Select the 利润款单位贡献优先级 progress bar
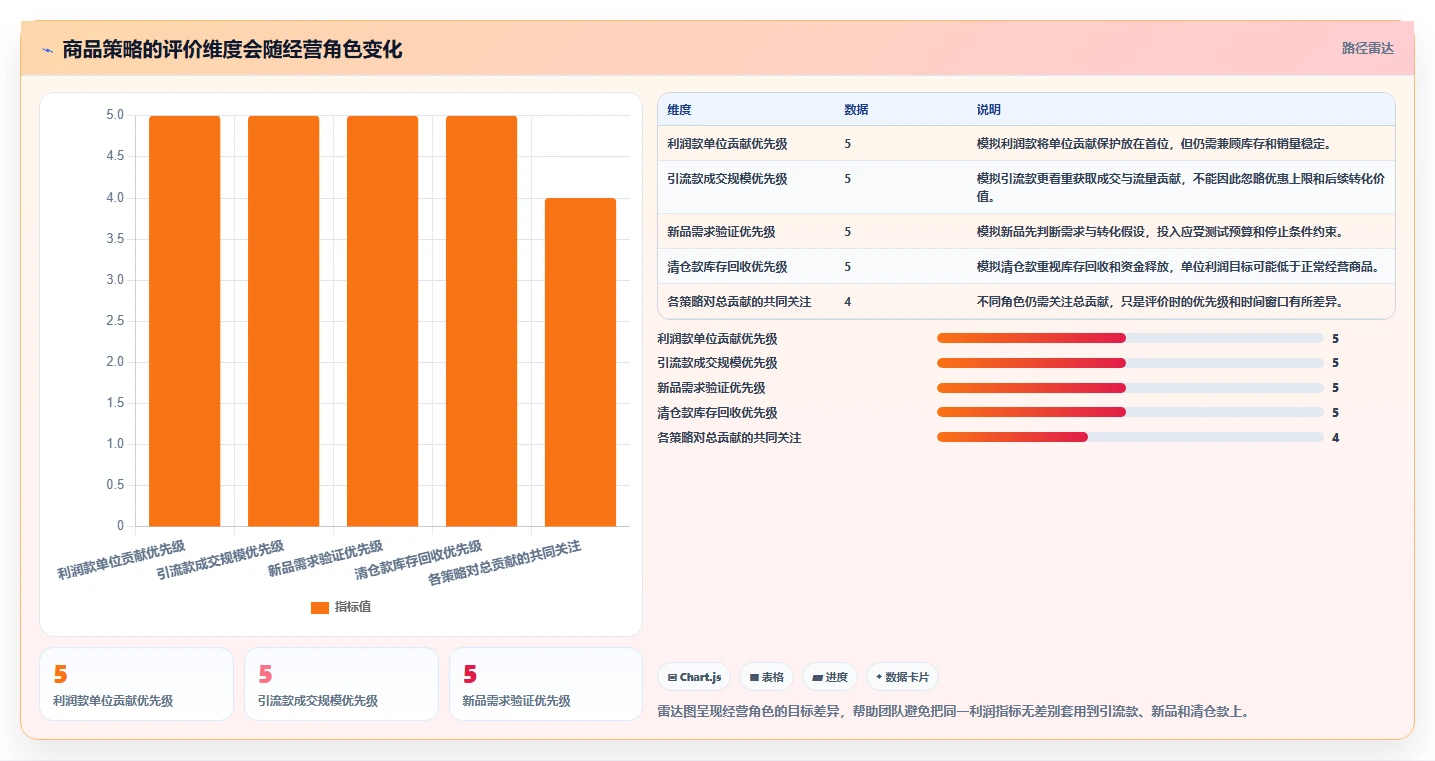 pyautogui.click(x=1130, y=338)
